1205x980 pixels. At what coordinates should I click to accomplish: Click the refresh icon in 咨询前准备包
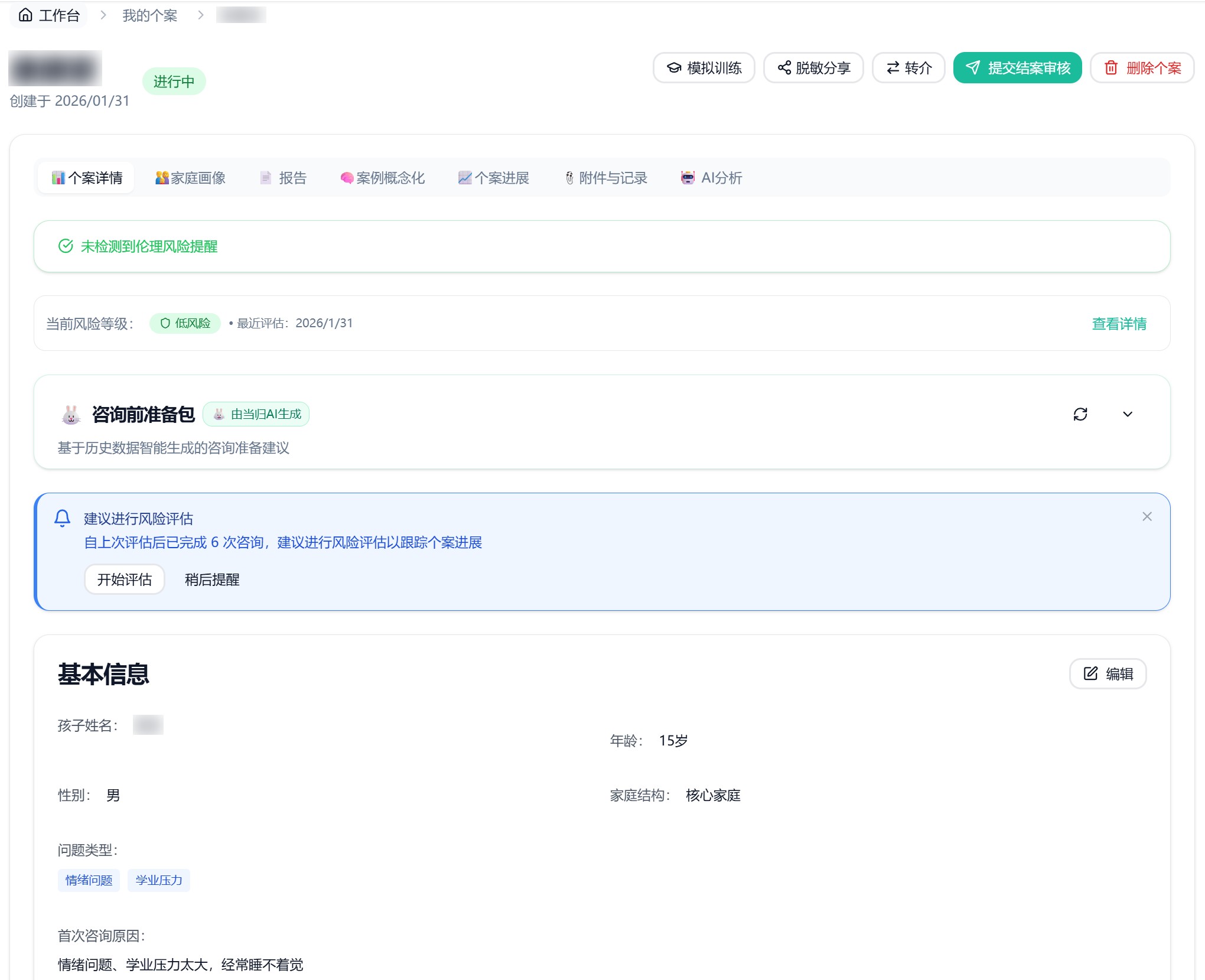click(1080, 414)
